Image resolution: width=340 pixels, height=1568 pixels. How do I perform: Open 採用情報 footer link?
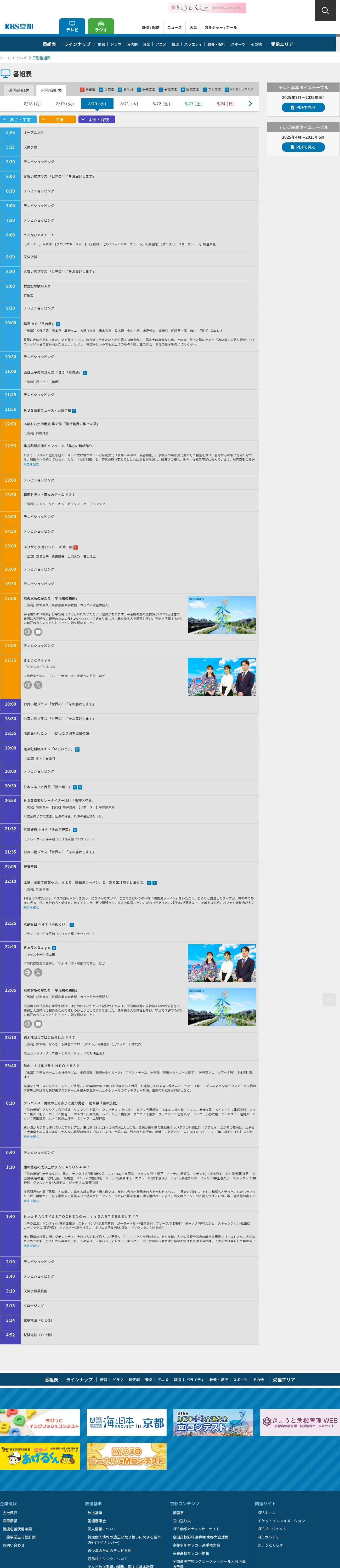click(x=10, y=1520)
